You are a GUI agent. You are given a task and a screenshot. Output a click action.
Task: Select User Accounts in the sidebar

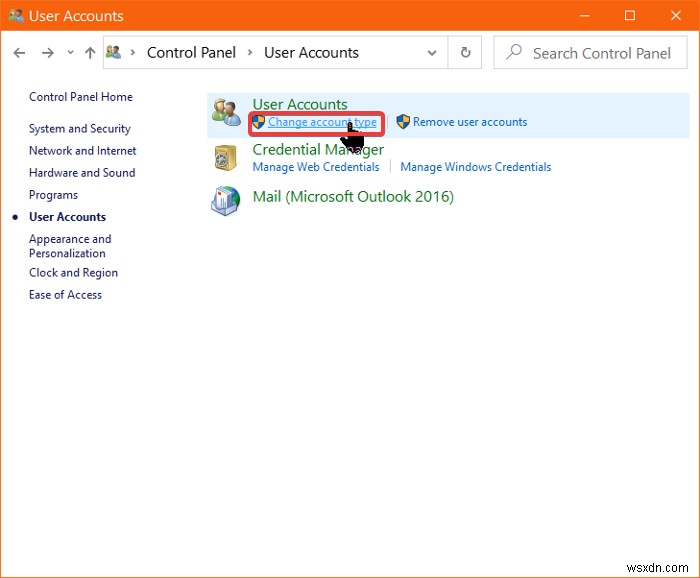67,217
